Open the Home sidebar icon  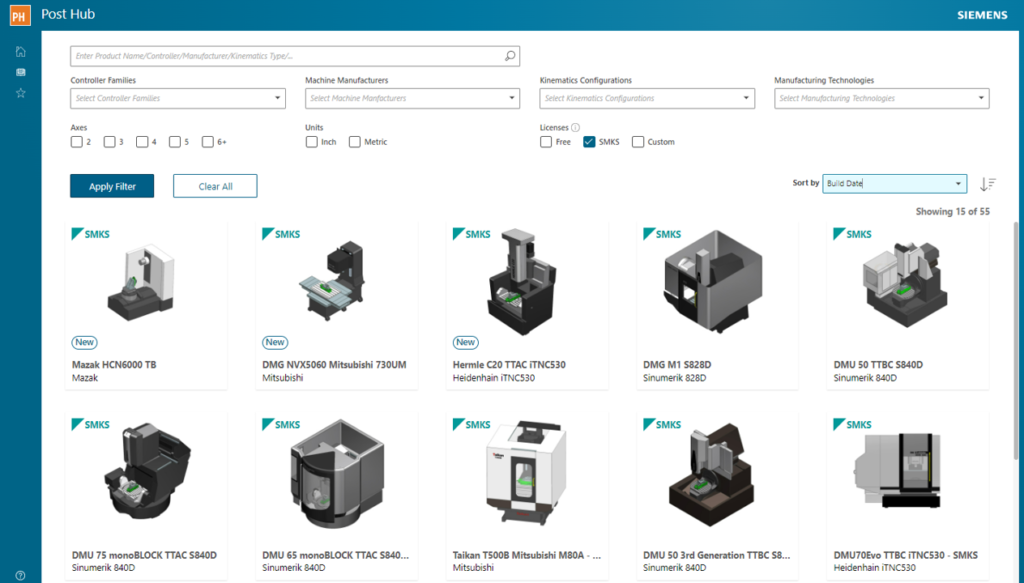pyautogui.click(x=20, y=50)
